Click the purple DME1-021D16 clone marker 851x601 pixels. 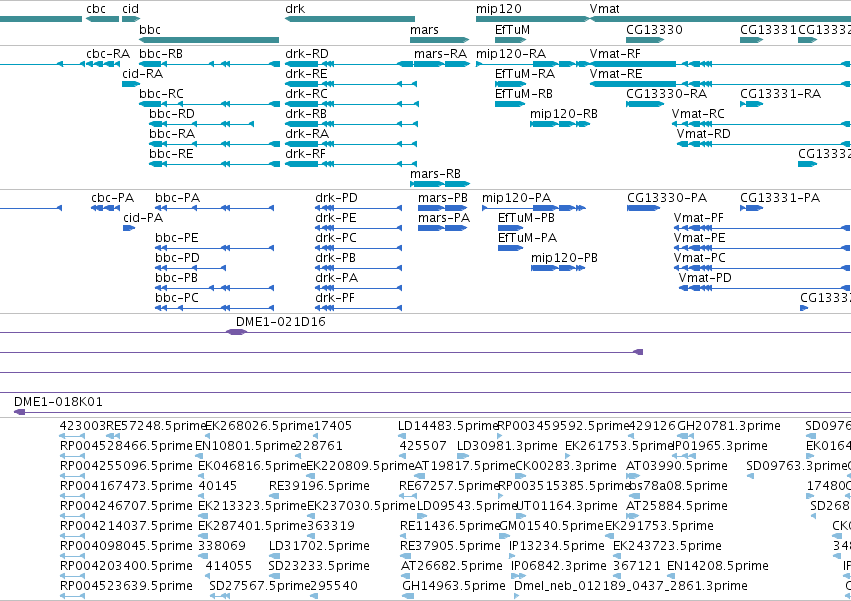coord(236,332)
